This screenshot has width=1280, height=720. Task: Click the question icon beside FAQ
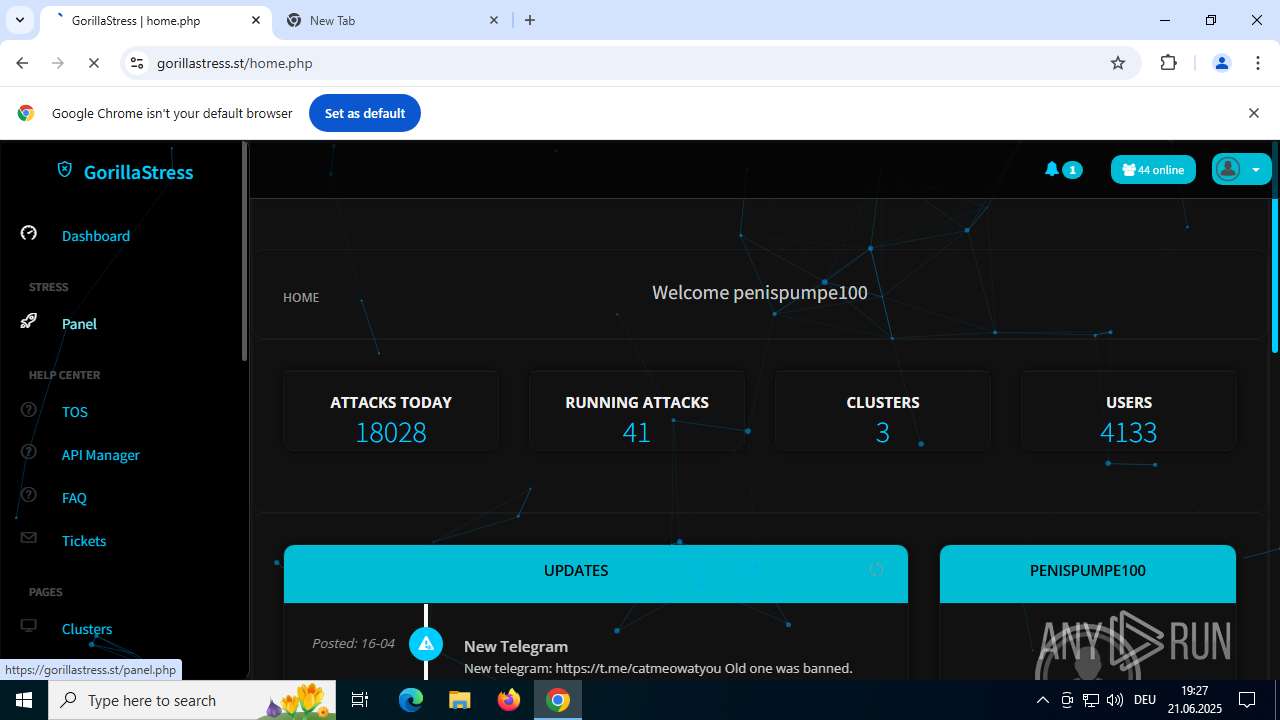(x=29, y=495)
